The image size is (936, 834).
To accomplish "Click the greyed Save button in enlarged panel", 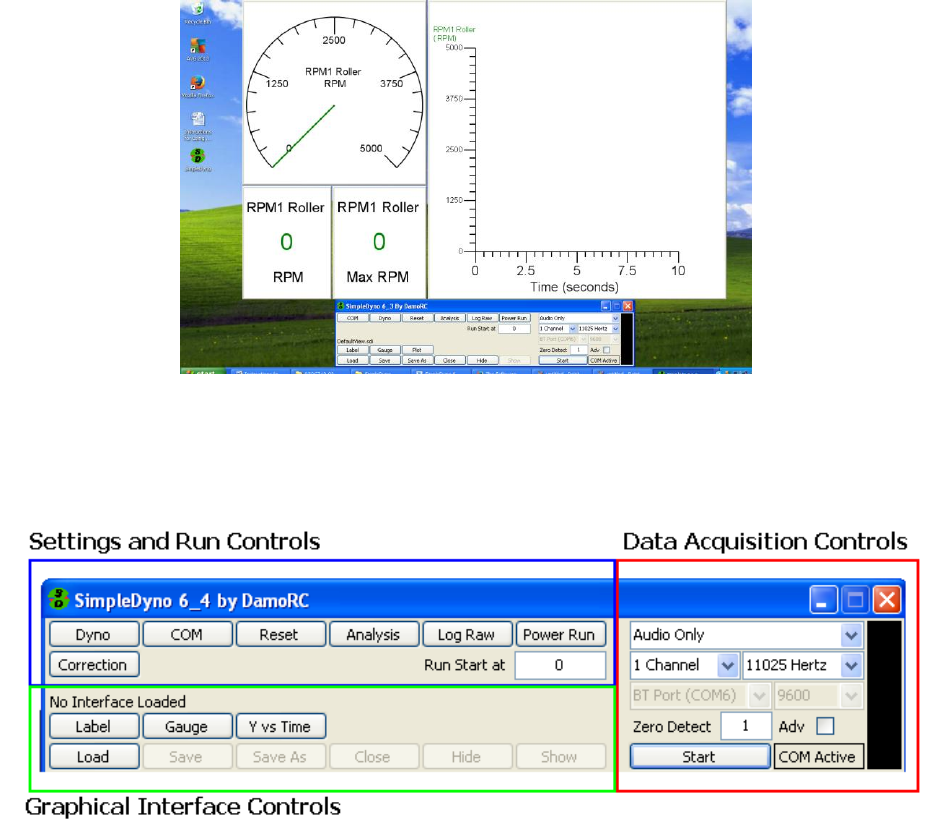I will click(187, 756).
